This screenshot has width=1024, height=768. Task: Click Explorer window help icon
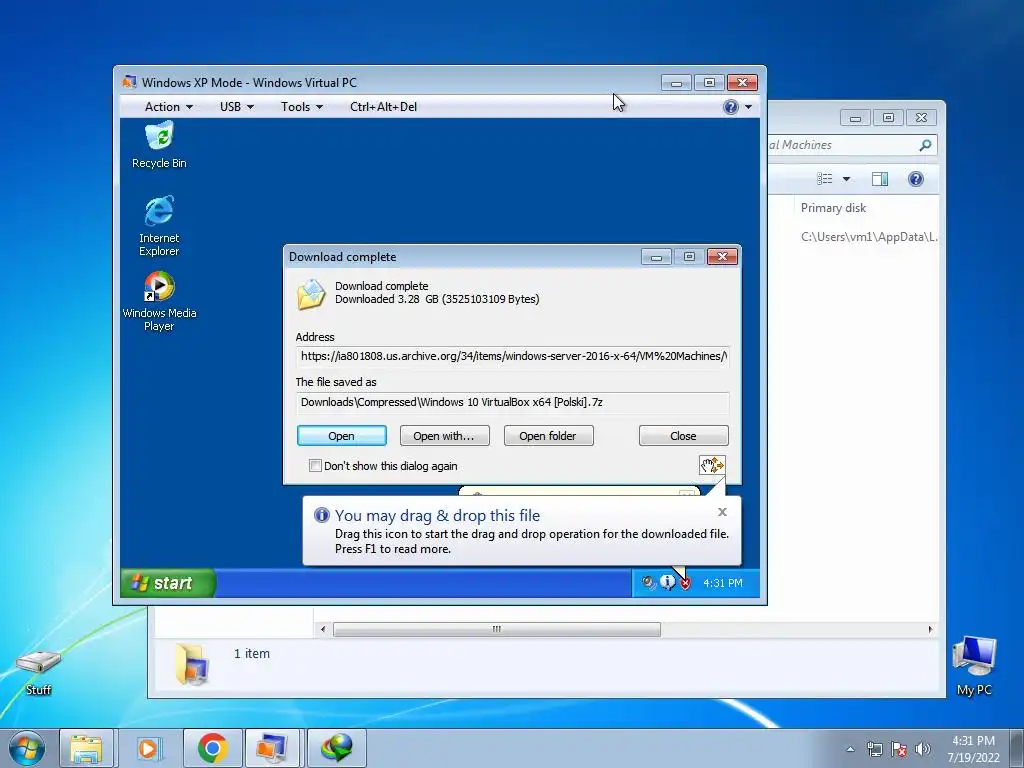tap(916, 179)
